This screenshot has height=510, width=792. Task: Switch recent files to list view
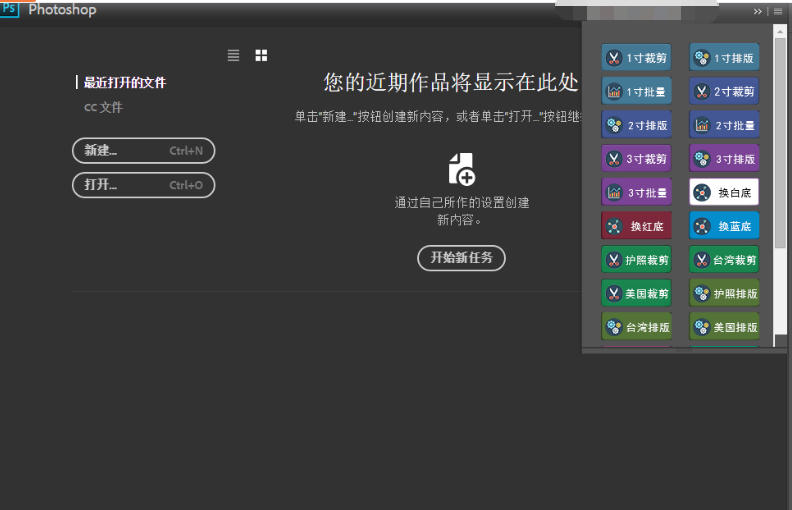click(x=233, y=55)
